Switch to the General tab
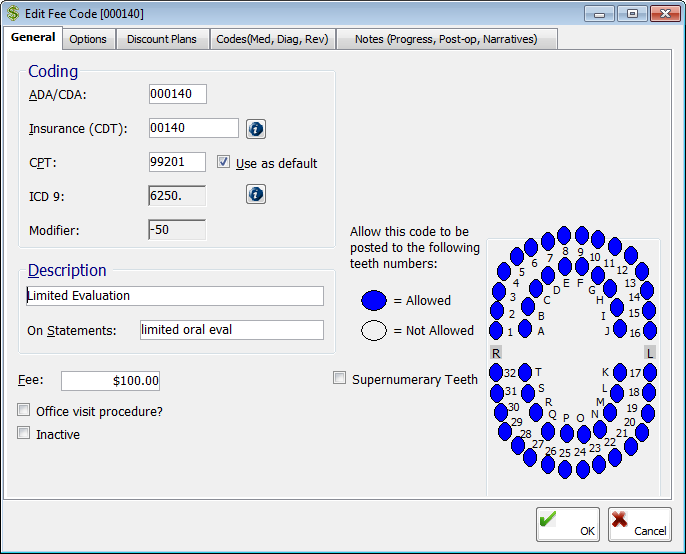 pos(33,38)
